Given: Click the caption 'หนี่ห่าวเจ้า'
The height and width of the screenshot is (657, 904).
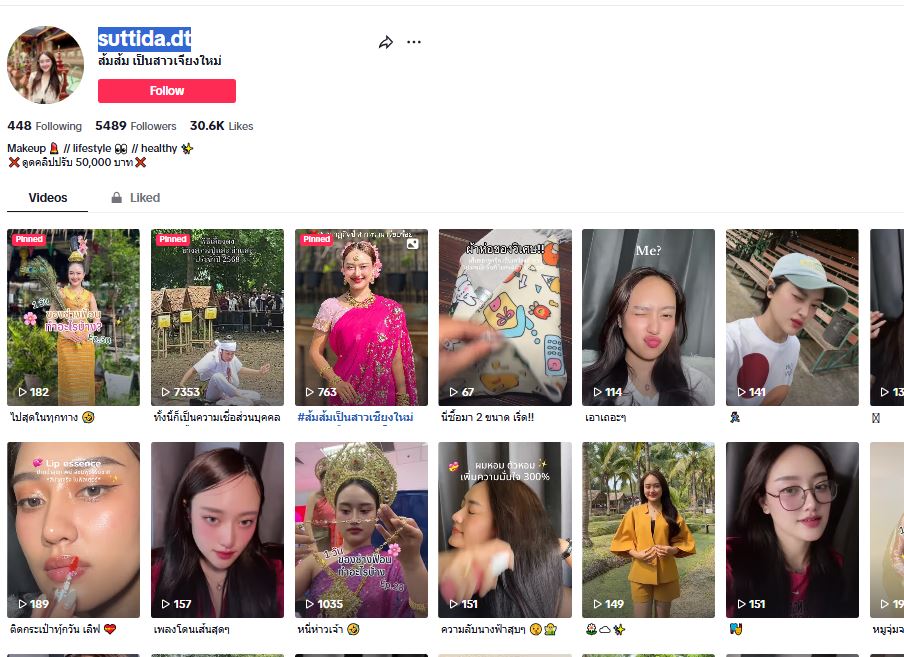Looking at the screenshot, I should click(321, 629).
